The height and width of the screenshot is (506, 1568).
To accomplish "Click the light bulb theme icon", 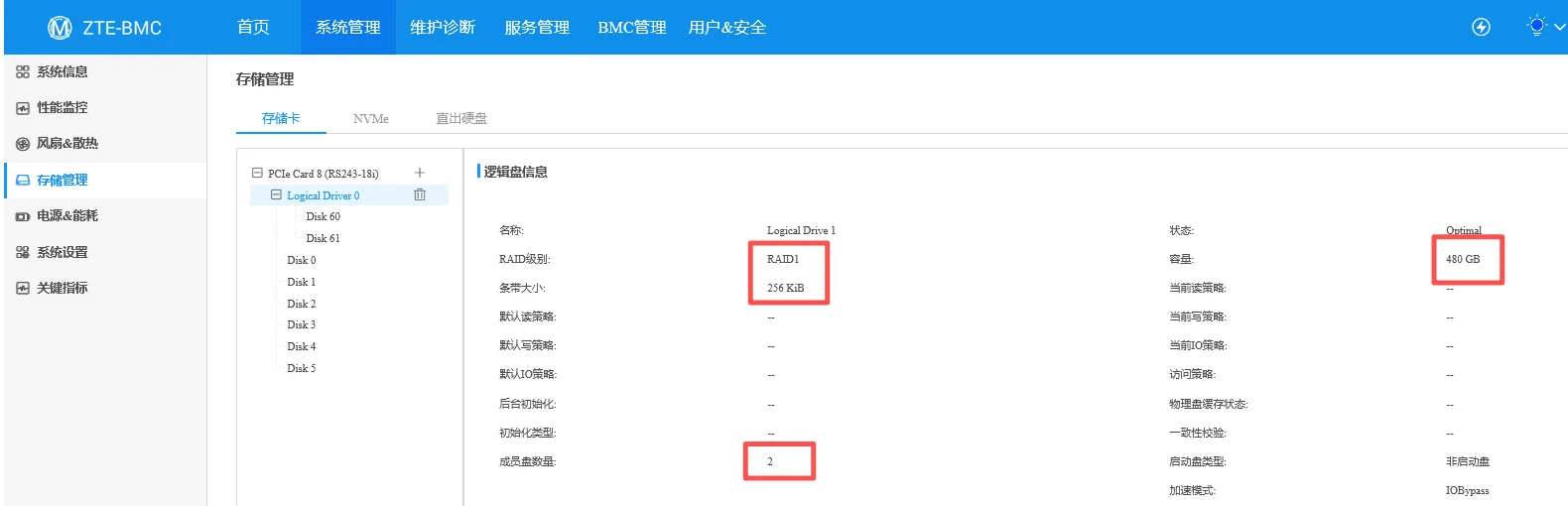I will (1536, 26).
